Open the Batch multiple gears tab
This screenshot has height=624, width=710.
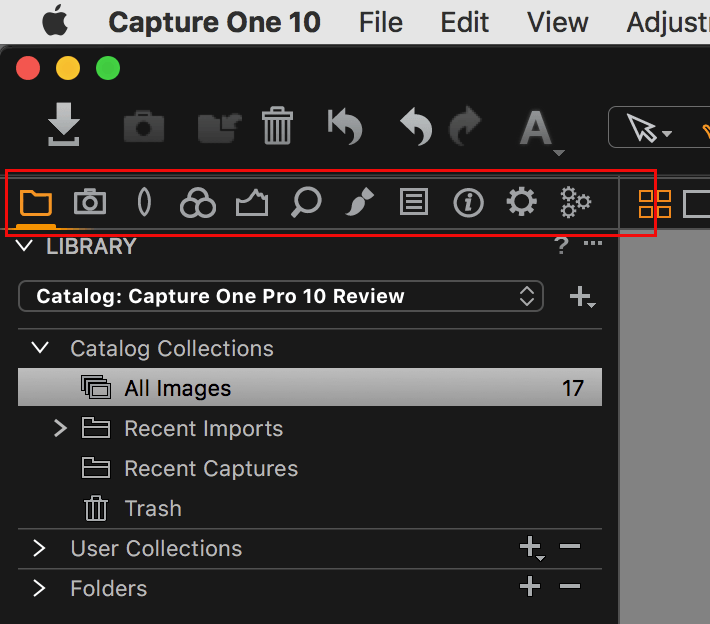[x=576, y=202]
